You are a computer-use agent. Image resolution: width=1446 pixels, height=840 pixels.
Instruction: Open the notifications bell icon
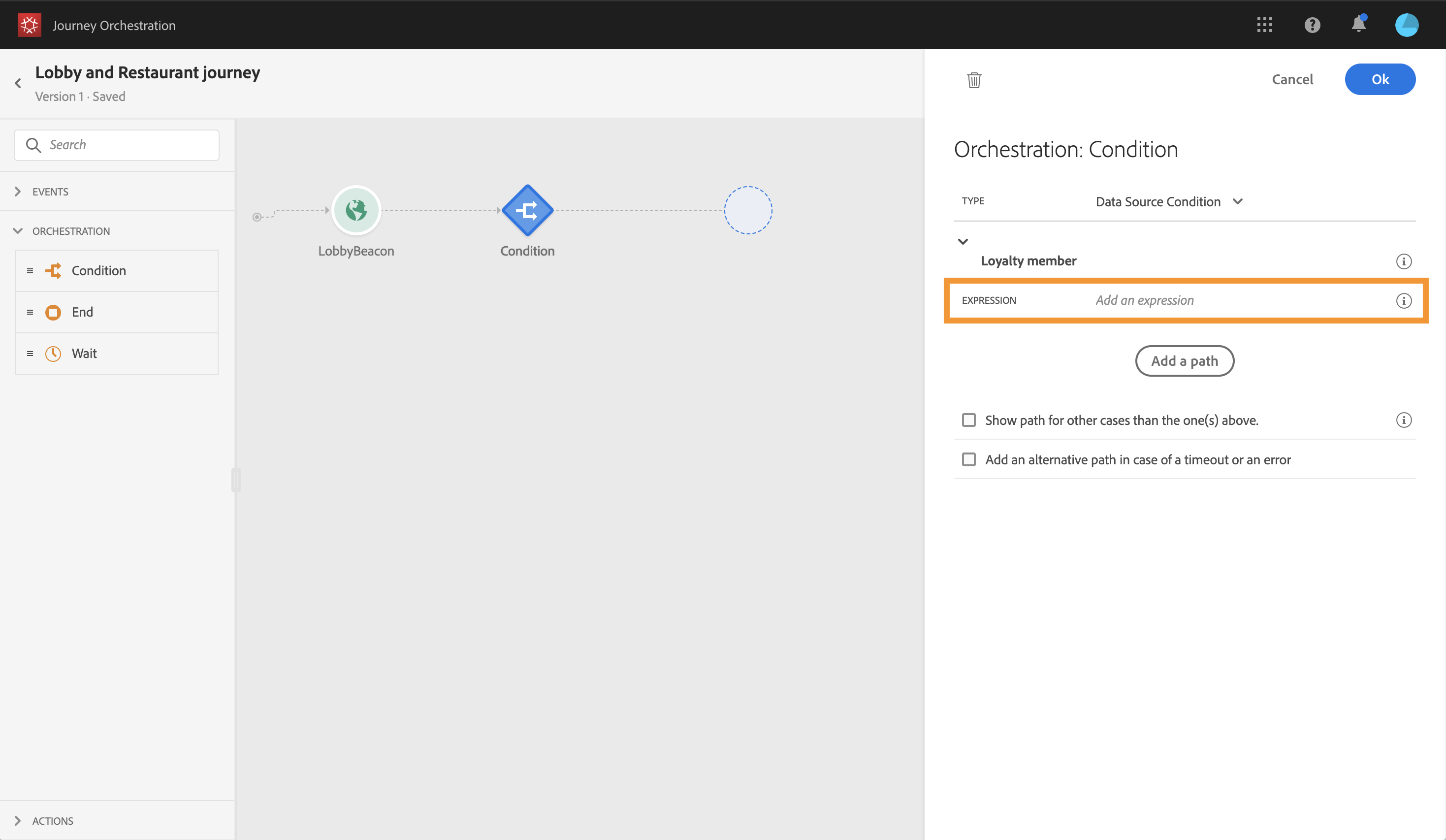pyautogui.click(x=1358, y=25)
